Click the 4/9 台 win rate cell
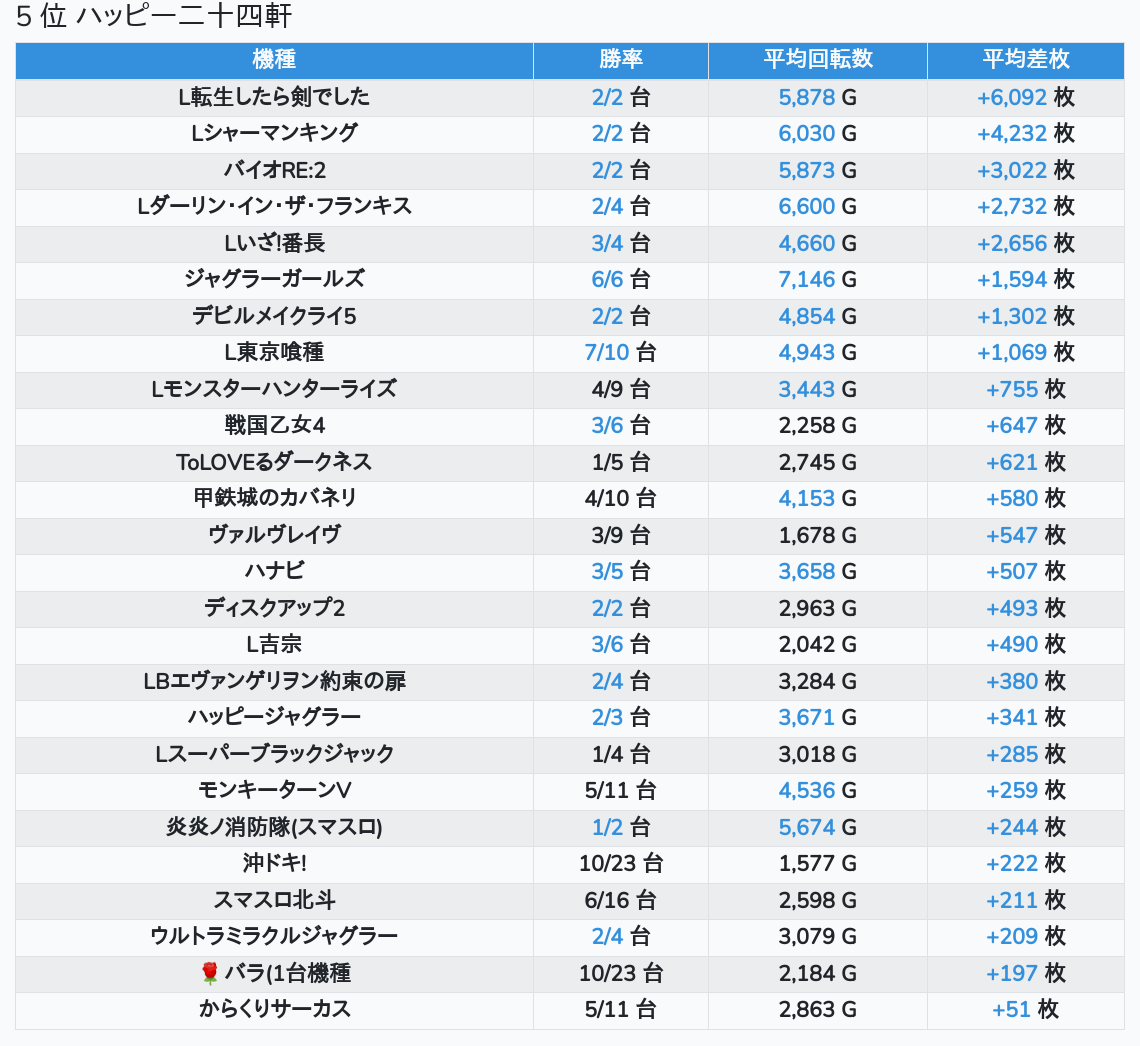 click(x=621, y=389)
